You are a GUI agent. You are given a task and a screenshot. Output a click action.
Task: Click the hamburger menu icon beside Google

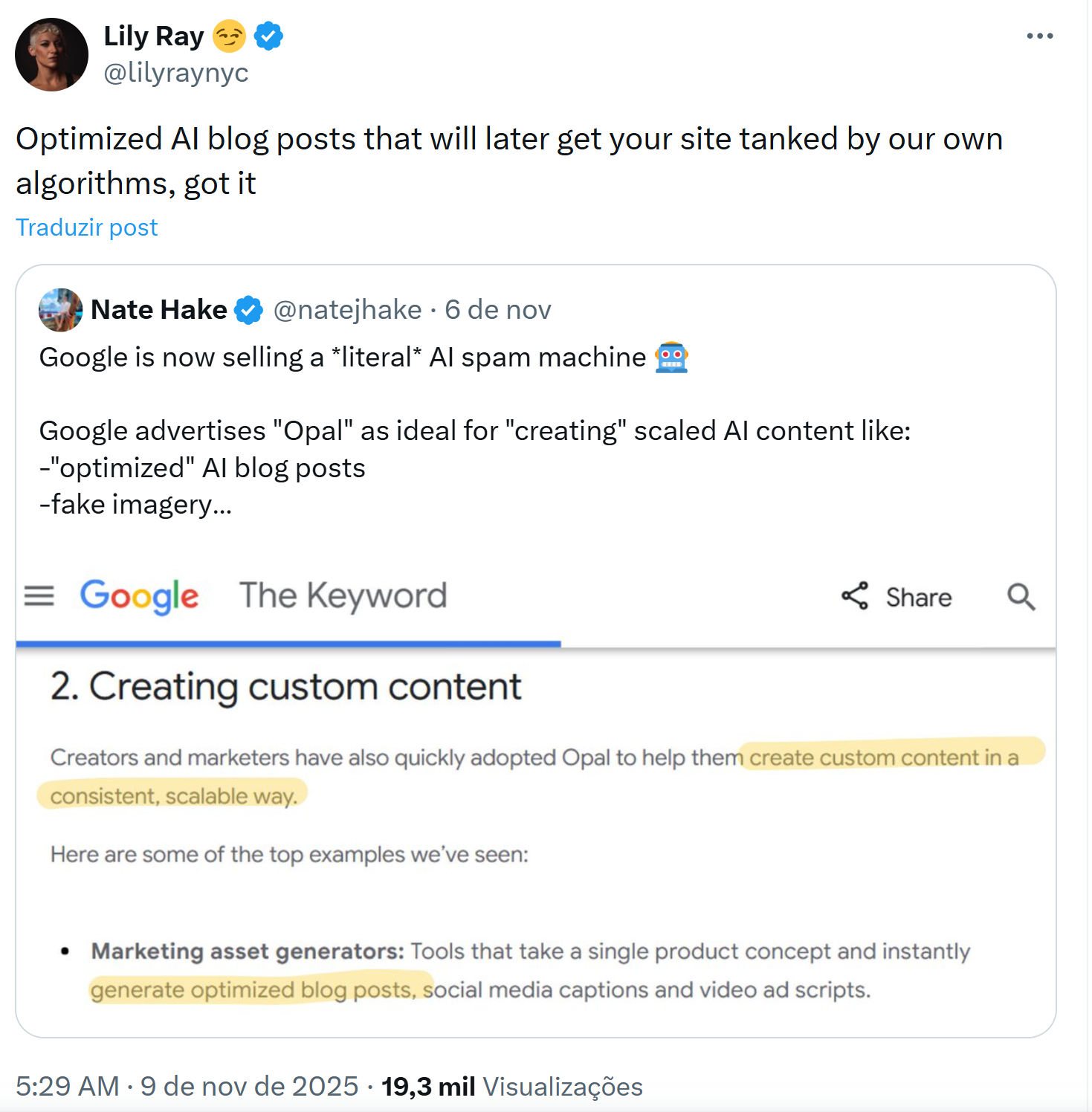click(39, 596)
